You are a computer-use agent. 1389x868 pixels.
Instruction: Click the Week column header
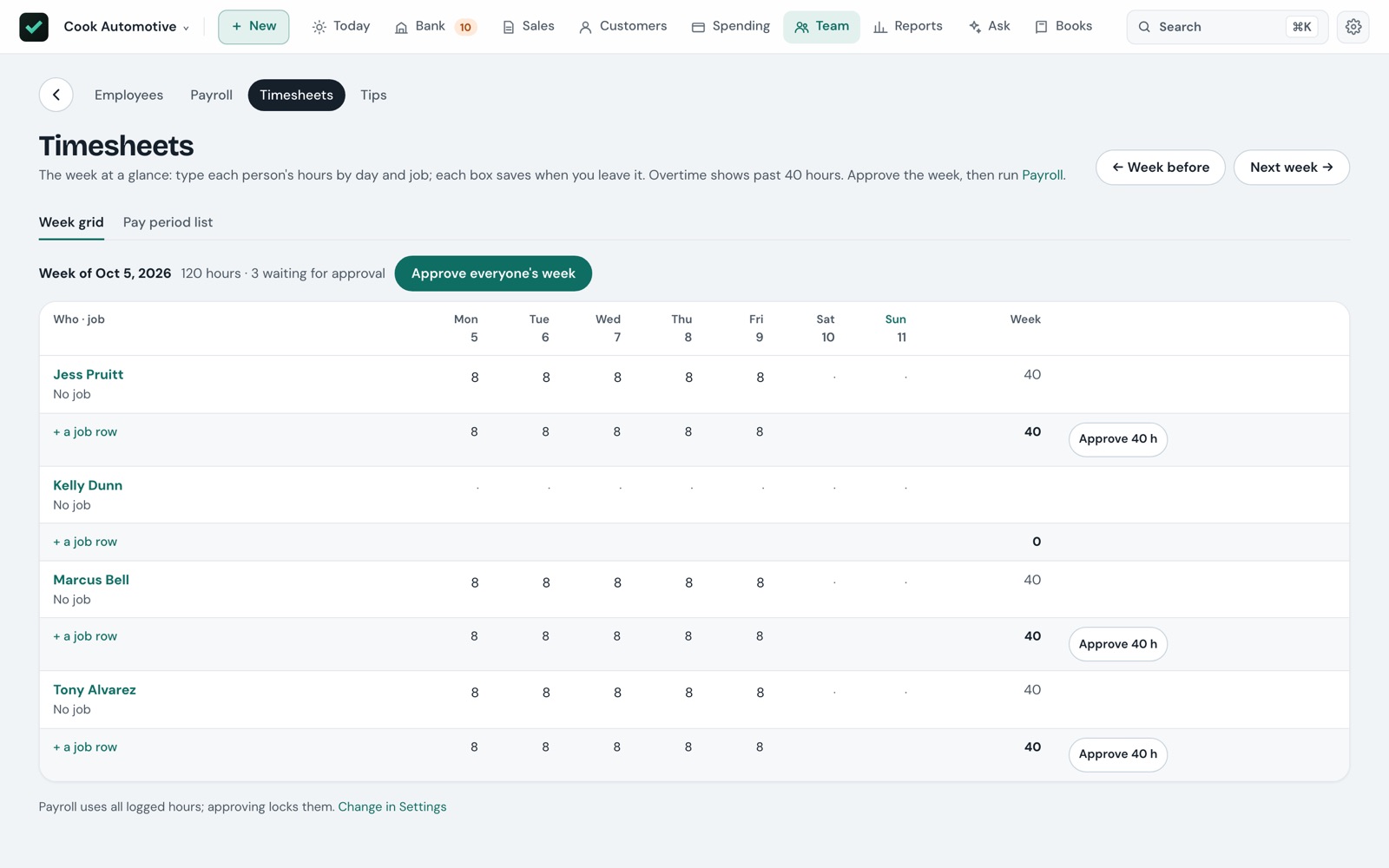(1025, 319)
